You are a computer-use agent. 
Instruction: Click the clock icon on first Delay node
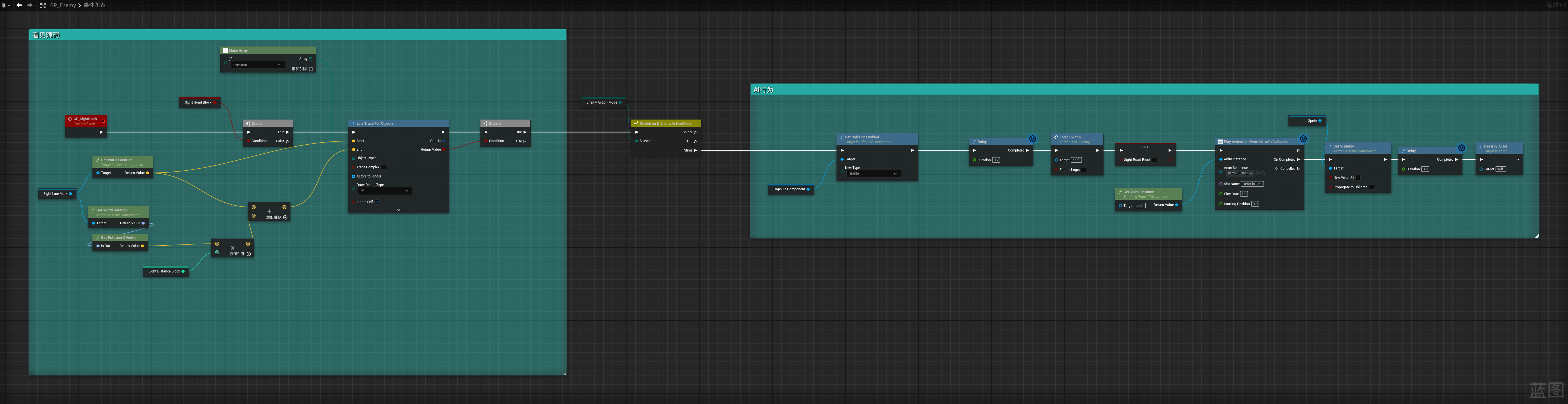point(1032,139)
